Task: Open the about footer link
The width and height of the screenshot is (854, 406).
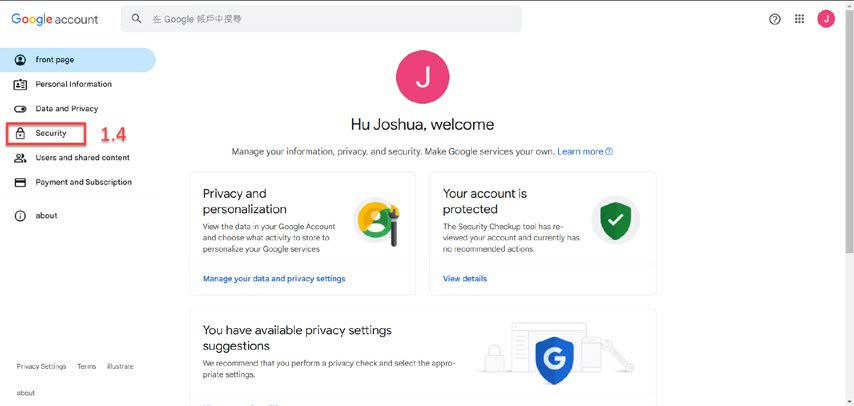Action: tap(26, 393)
